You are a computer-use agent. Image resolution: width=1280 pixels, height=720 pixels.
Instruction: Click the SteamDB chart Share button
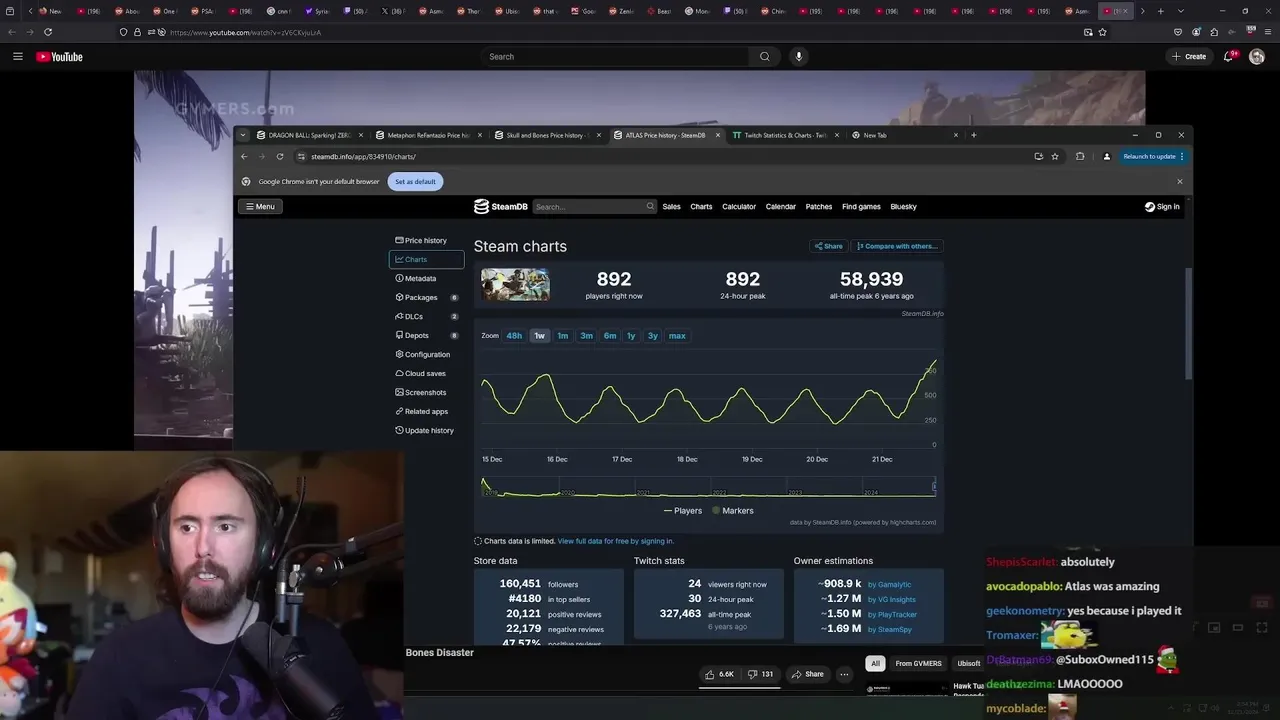point(829,246)
